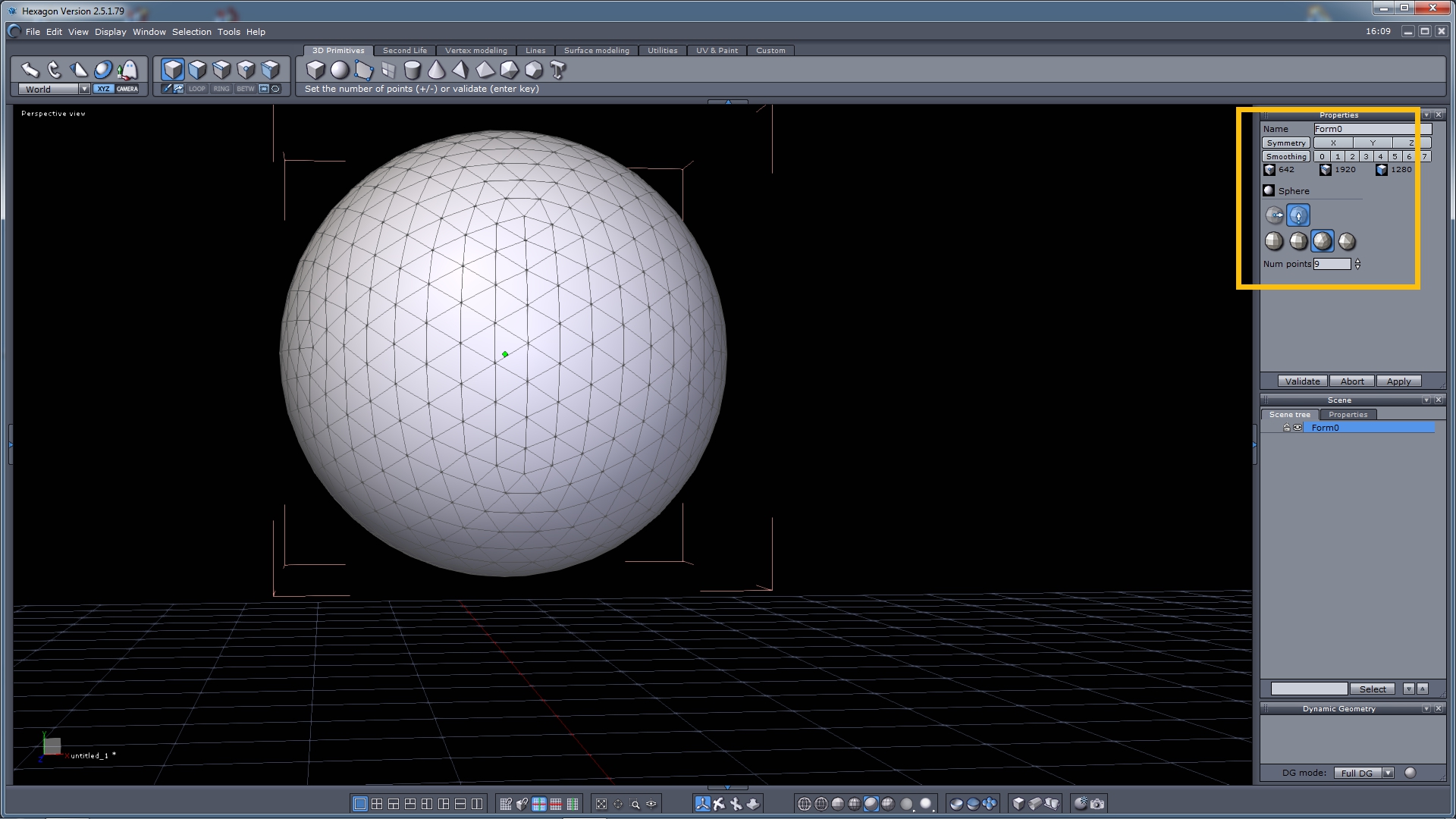Toggle Form0 visibility eye icon
This screenshot has width=1456, height=819.
click(1298, 428)
